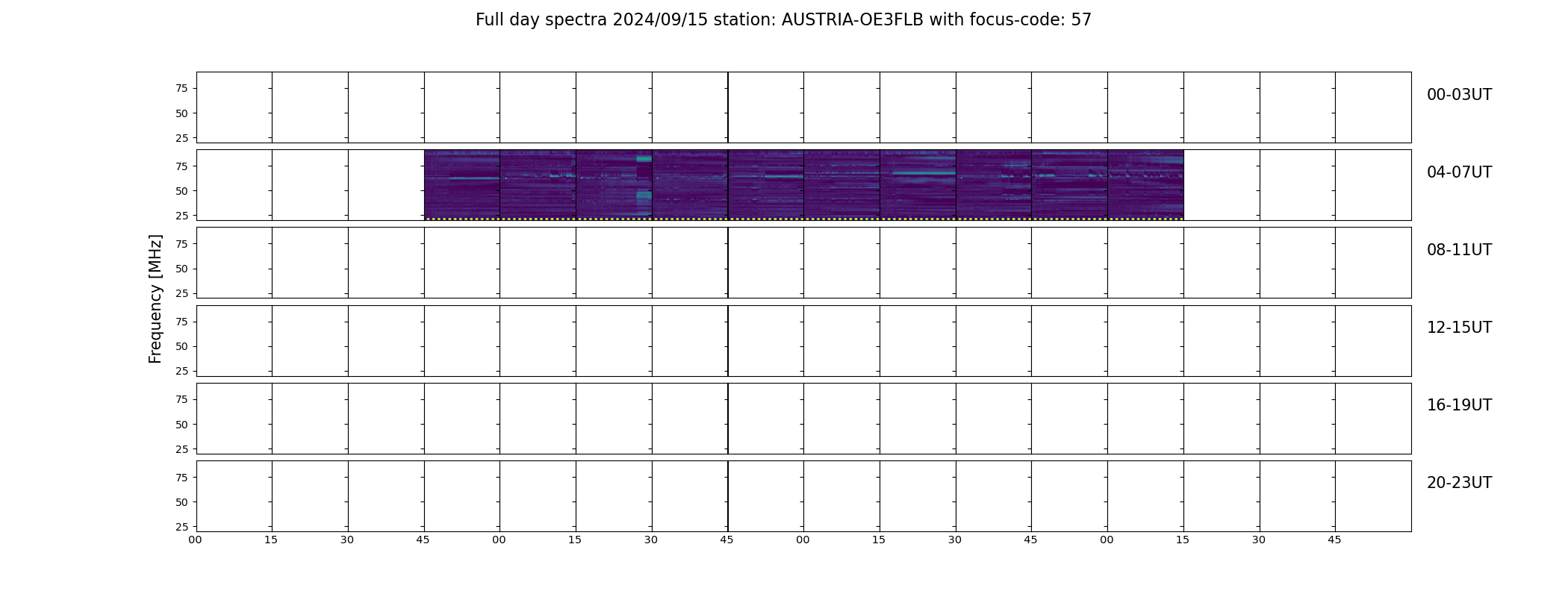Open the 06:45 UT spectrogram panel
Viewport: 1568px width, 597px height.
[1069, 185]
